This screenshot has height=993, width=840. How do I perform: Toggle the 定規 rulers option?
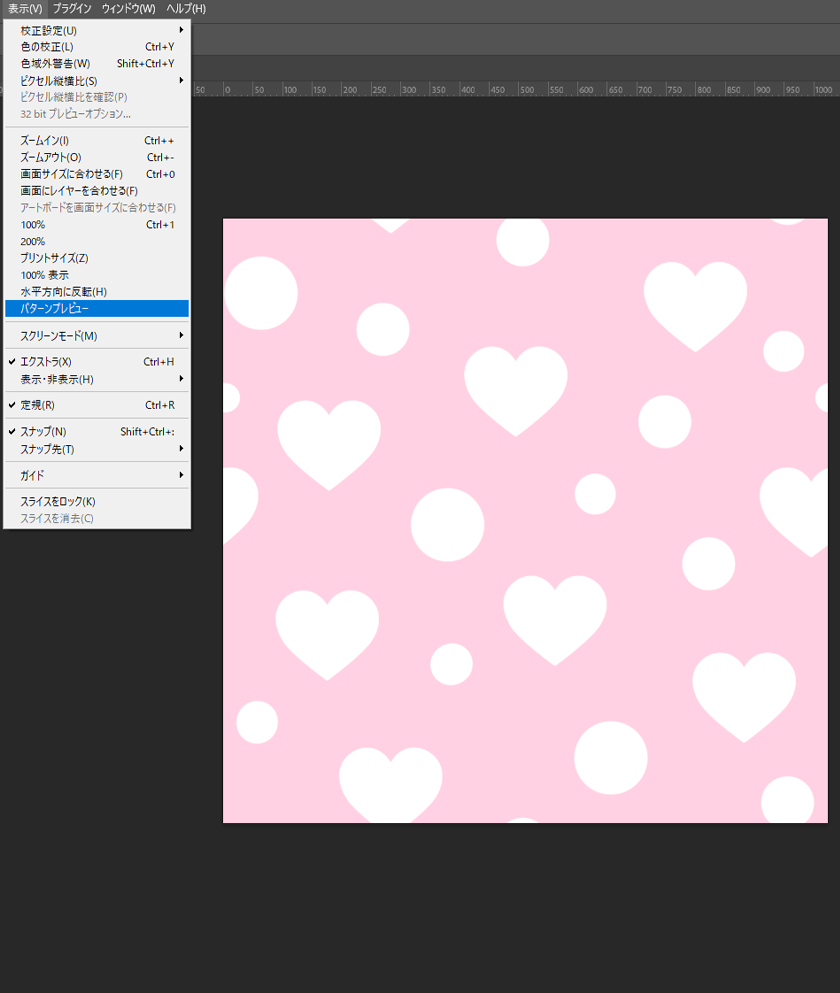click(x=37, y=405)
